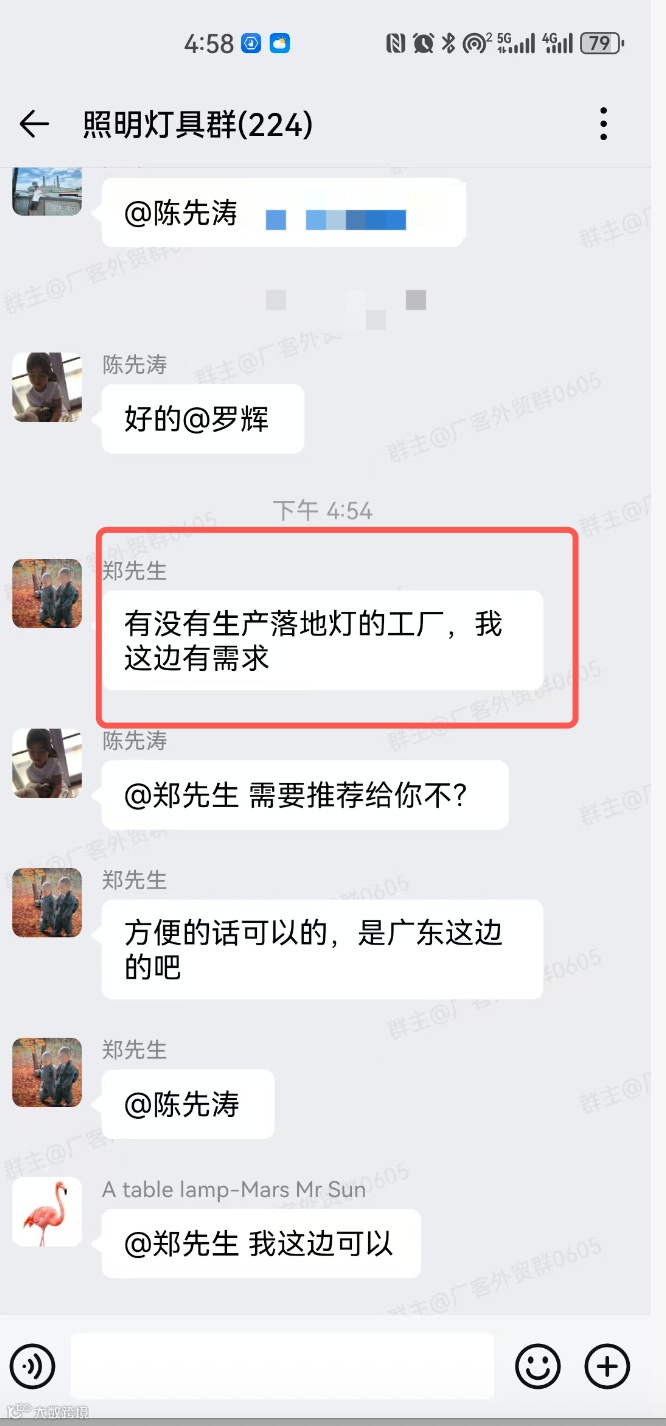The image size is (666, 1426).
Task: Tap the building avatar at the top
Action: (x=47, y=191)
